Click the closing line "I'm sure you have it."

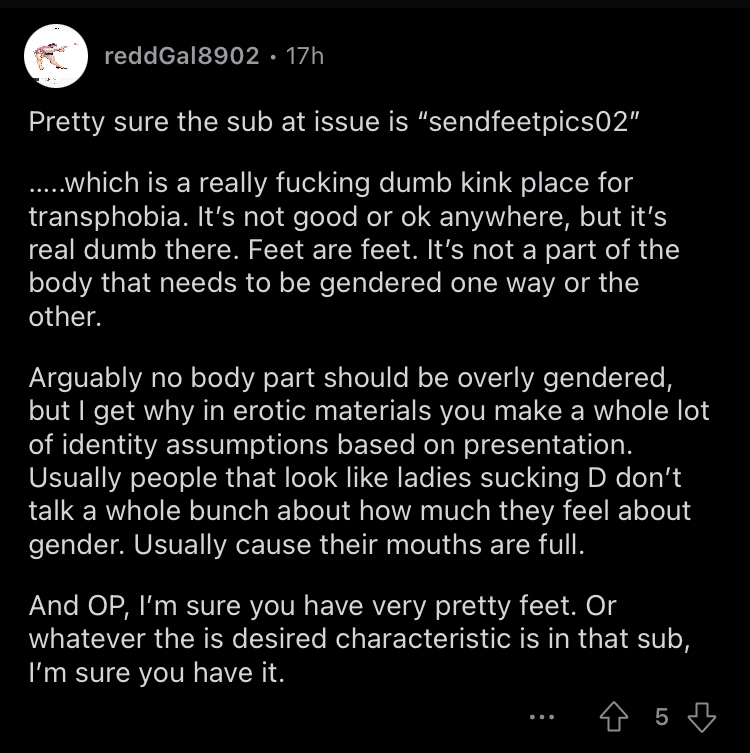point(157,672)
